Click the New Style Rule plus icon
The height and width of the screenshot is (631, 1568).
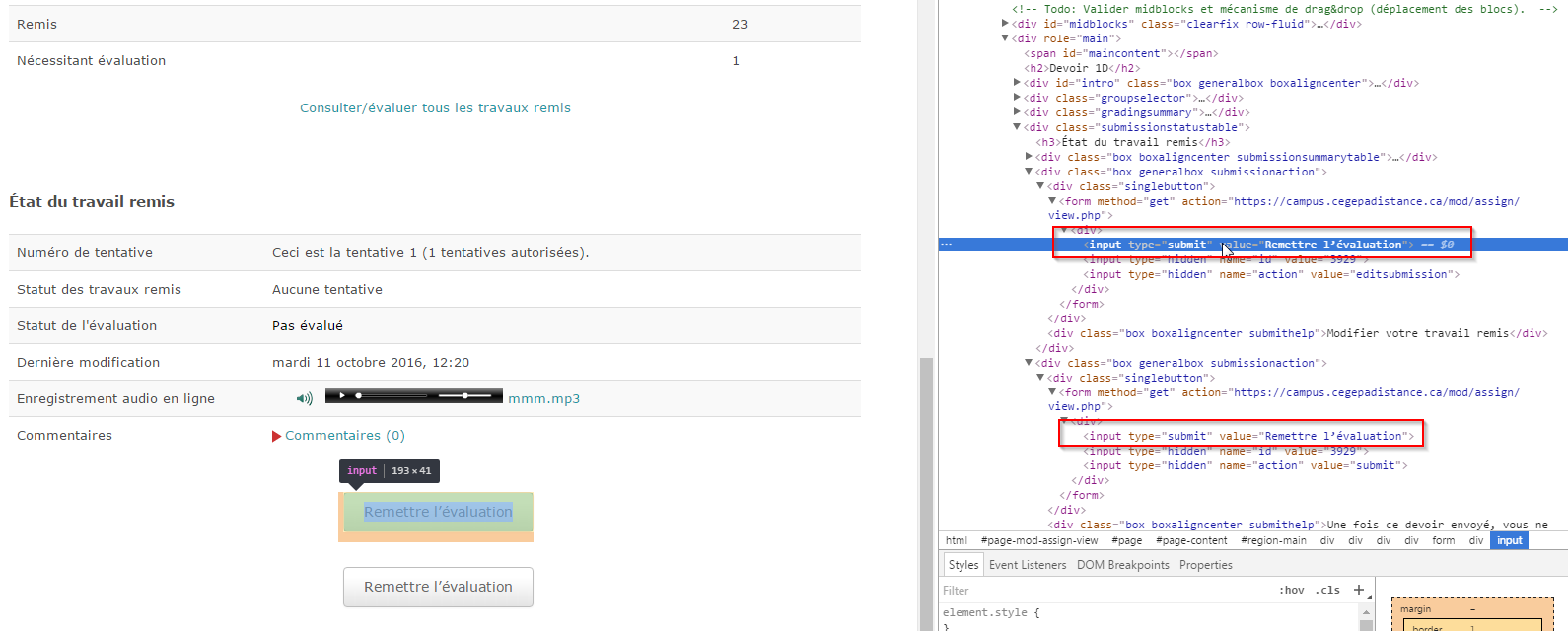tap(1359, 590)
